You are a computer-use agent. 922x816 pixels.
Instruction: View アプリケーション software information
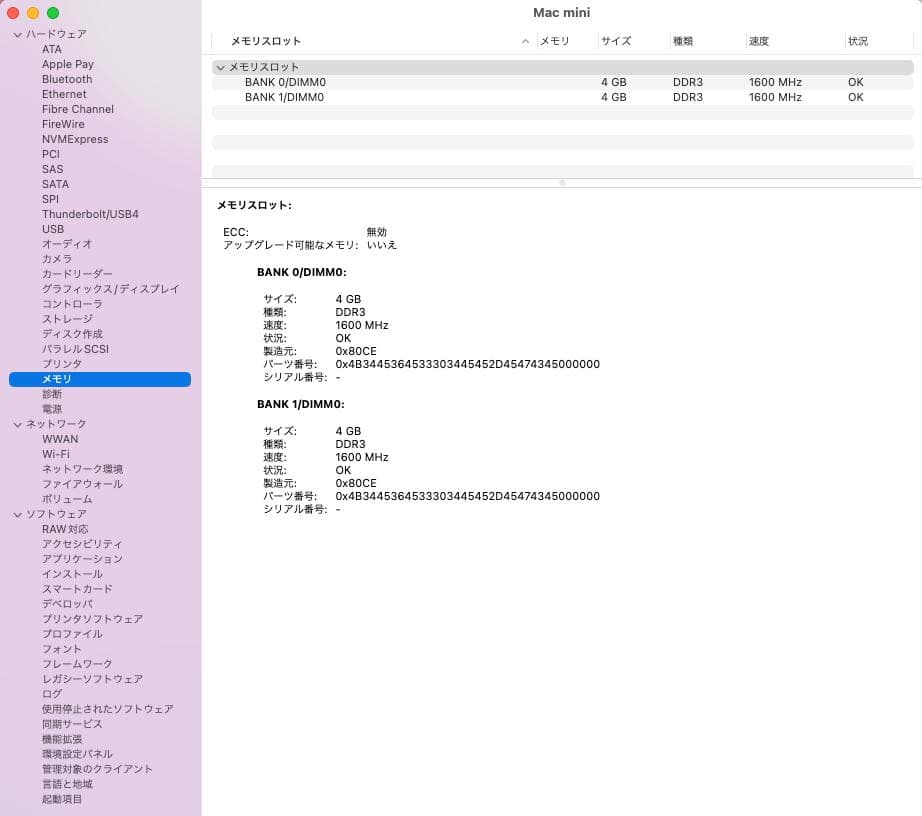pos(79,559)
